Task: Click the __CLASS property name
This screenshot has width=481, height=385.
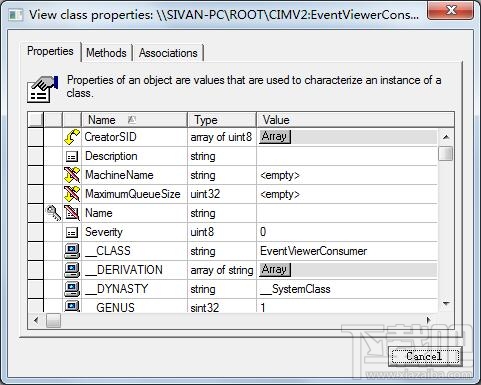Action: pos(108,251)
